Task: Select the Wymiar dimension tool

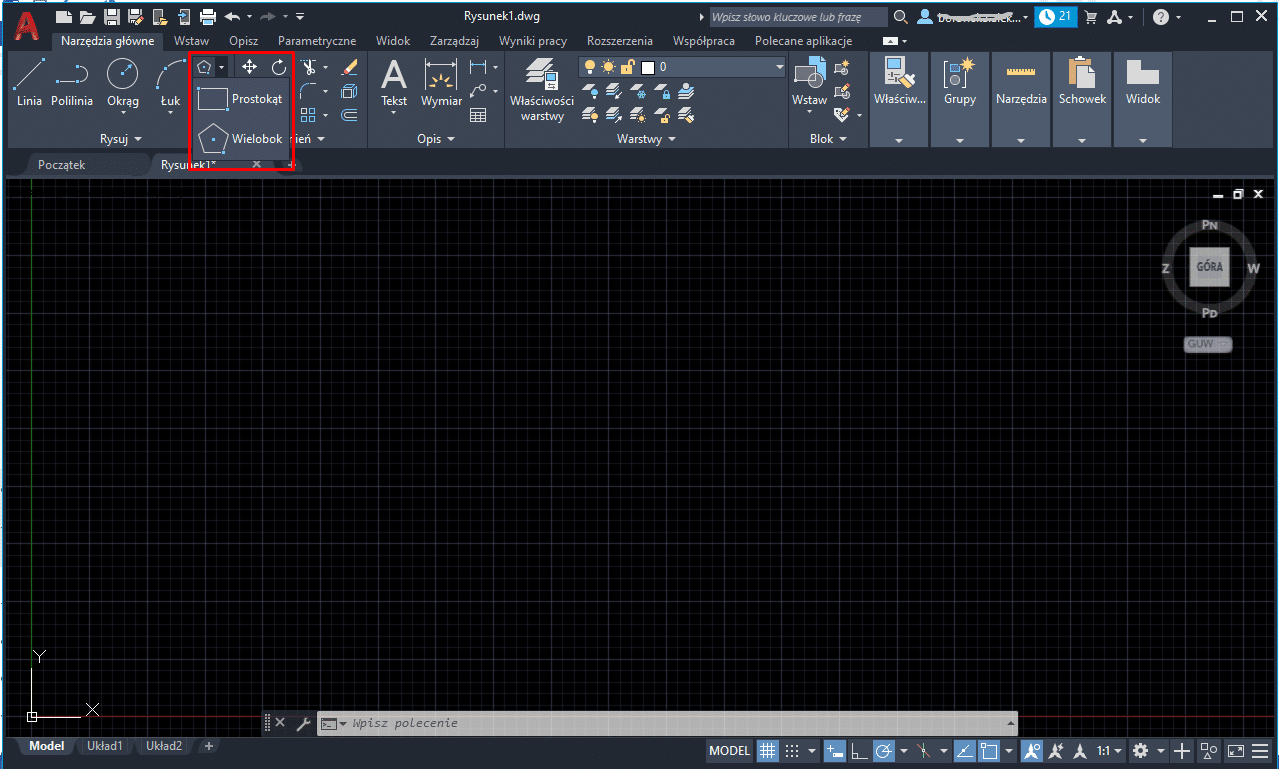Action: pos(441,82)
